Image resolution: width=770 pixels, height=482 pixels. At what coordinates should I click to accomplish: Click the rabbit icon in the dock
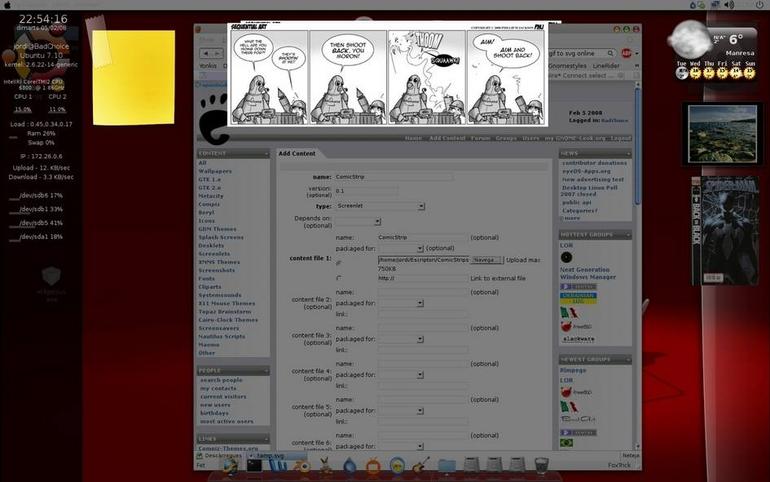point(325,466)
